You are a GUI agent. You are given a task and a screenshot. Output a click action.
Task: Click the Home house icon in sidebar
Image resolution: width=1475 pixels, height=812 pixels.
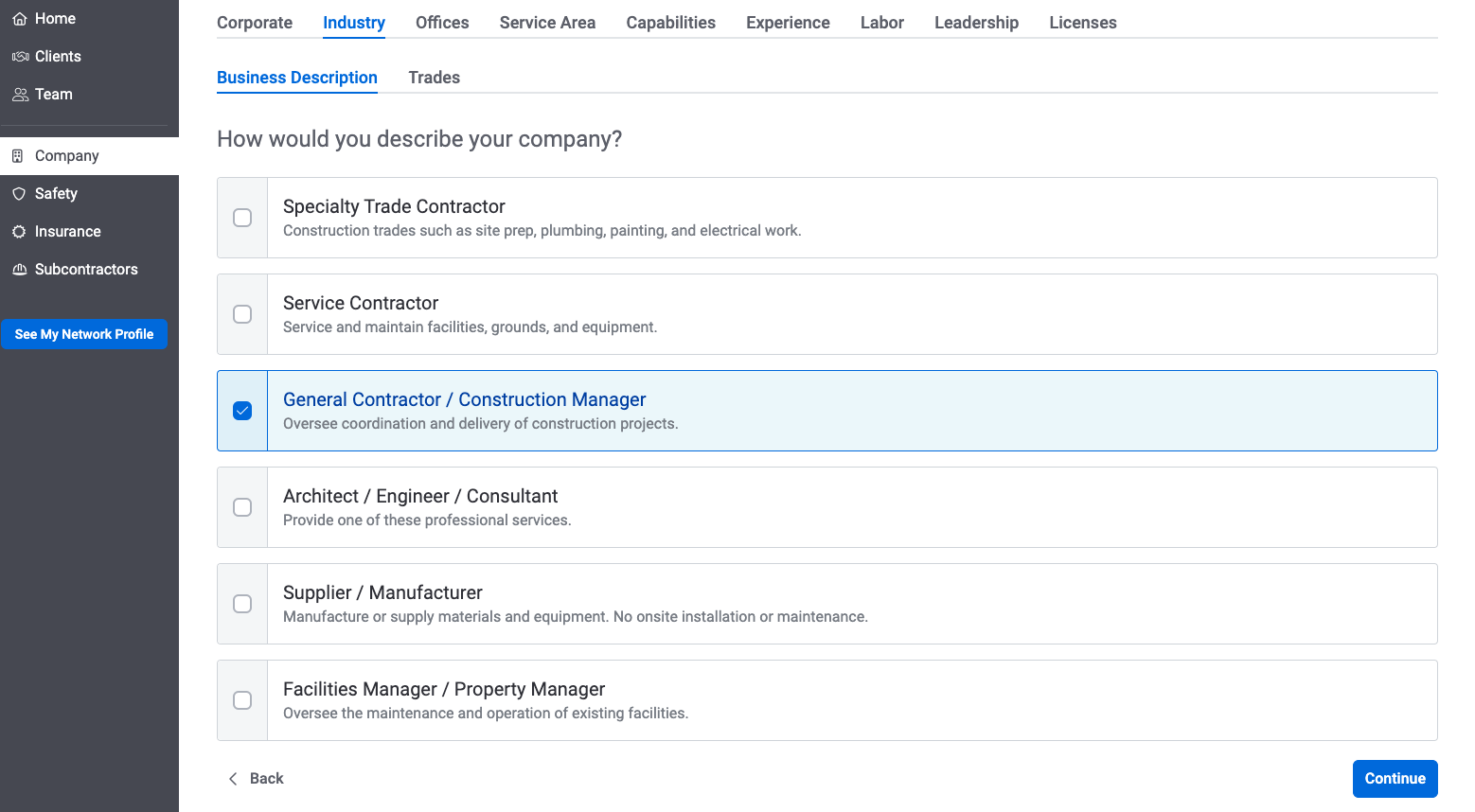click(x=19, y=19)
